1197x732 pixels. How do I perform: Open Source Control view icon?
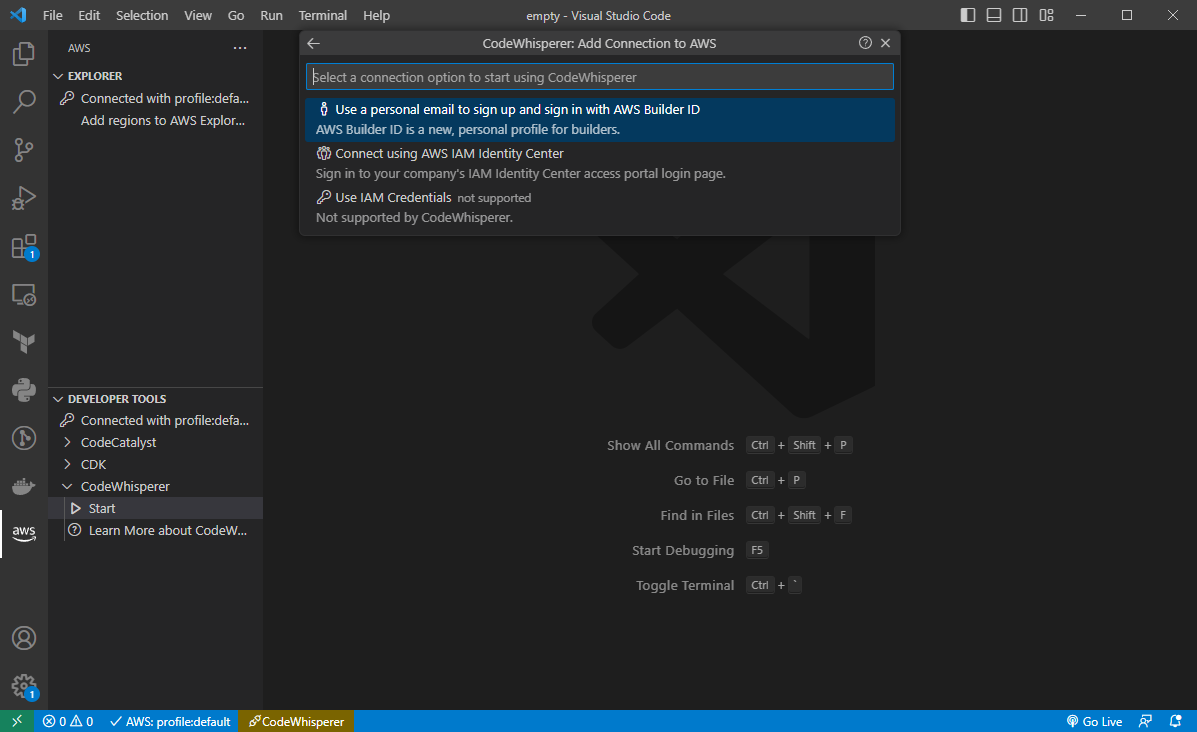24,150
